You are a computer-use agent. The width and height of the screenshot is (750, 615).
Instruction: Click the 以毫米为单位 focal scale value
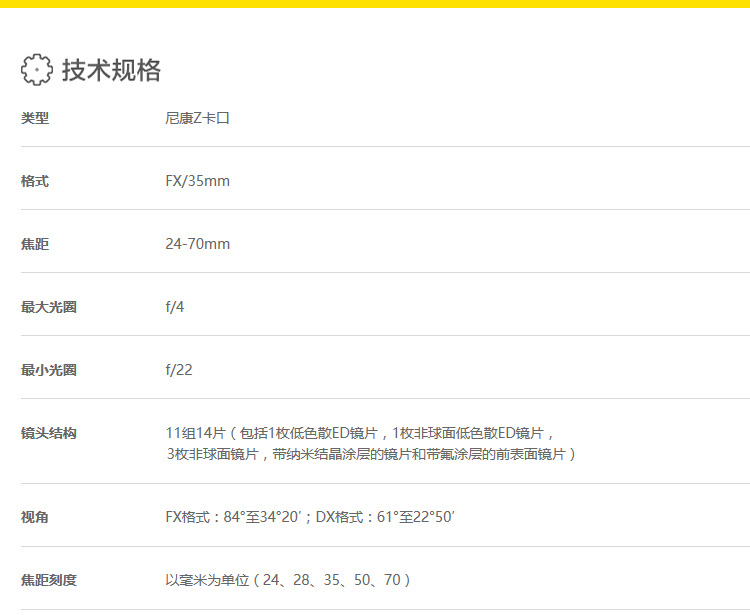pos(288,580)
